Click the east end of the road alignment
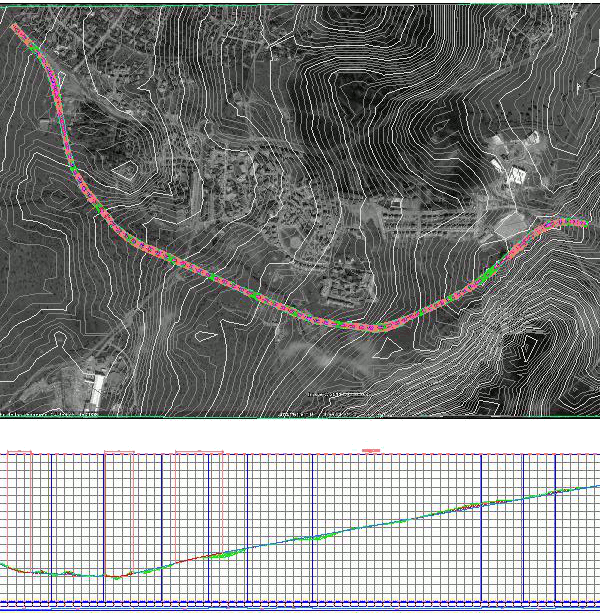 click(581, 222)
